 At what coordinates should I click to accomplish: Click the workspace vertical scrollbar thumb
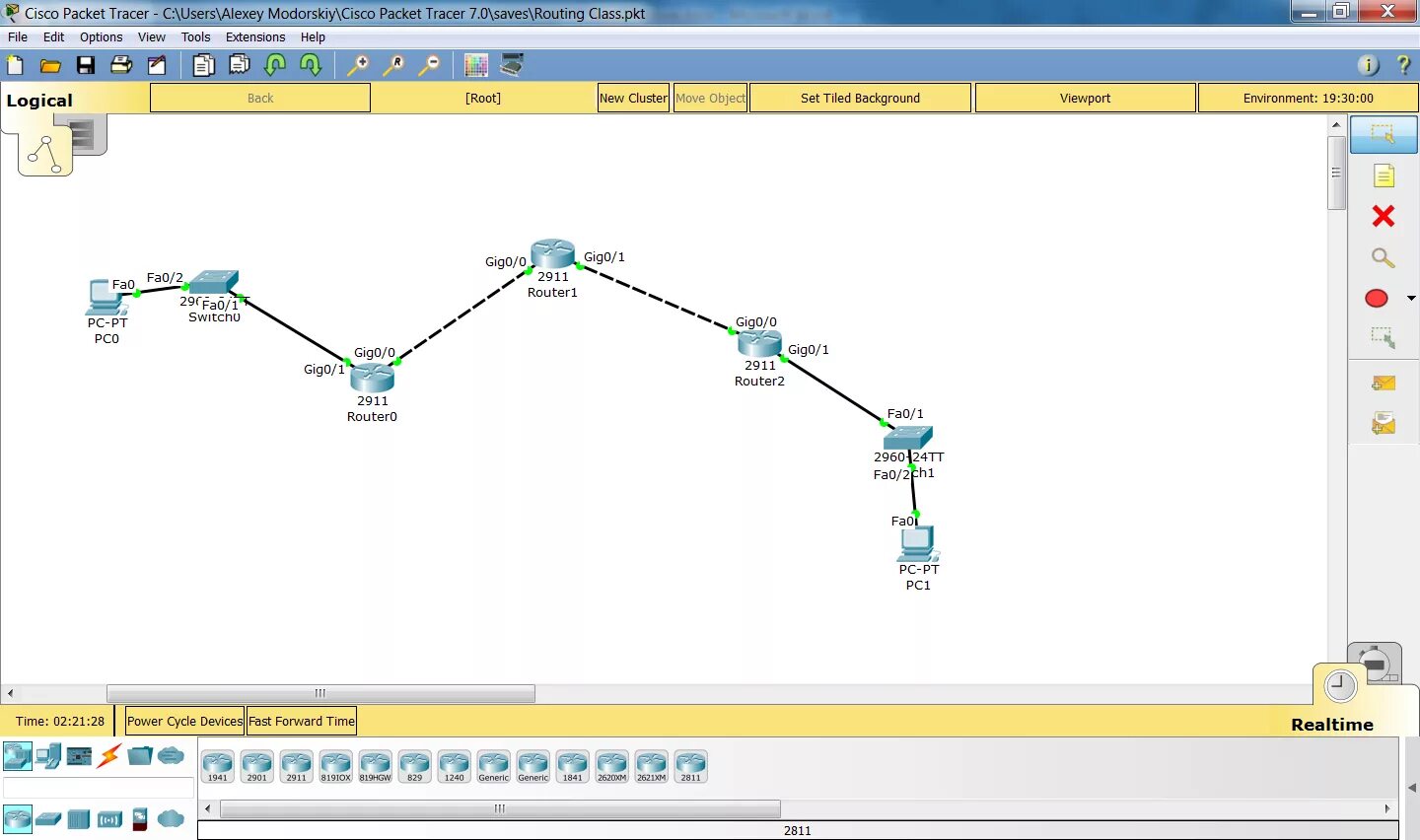point(1337,173)
